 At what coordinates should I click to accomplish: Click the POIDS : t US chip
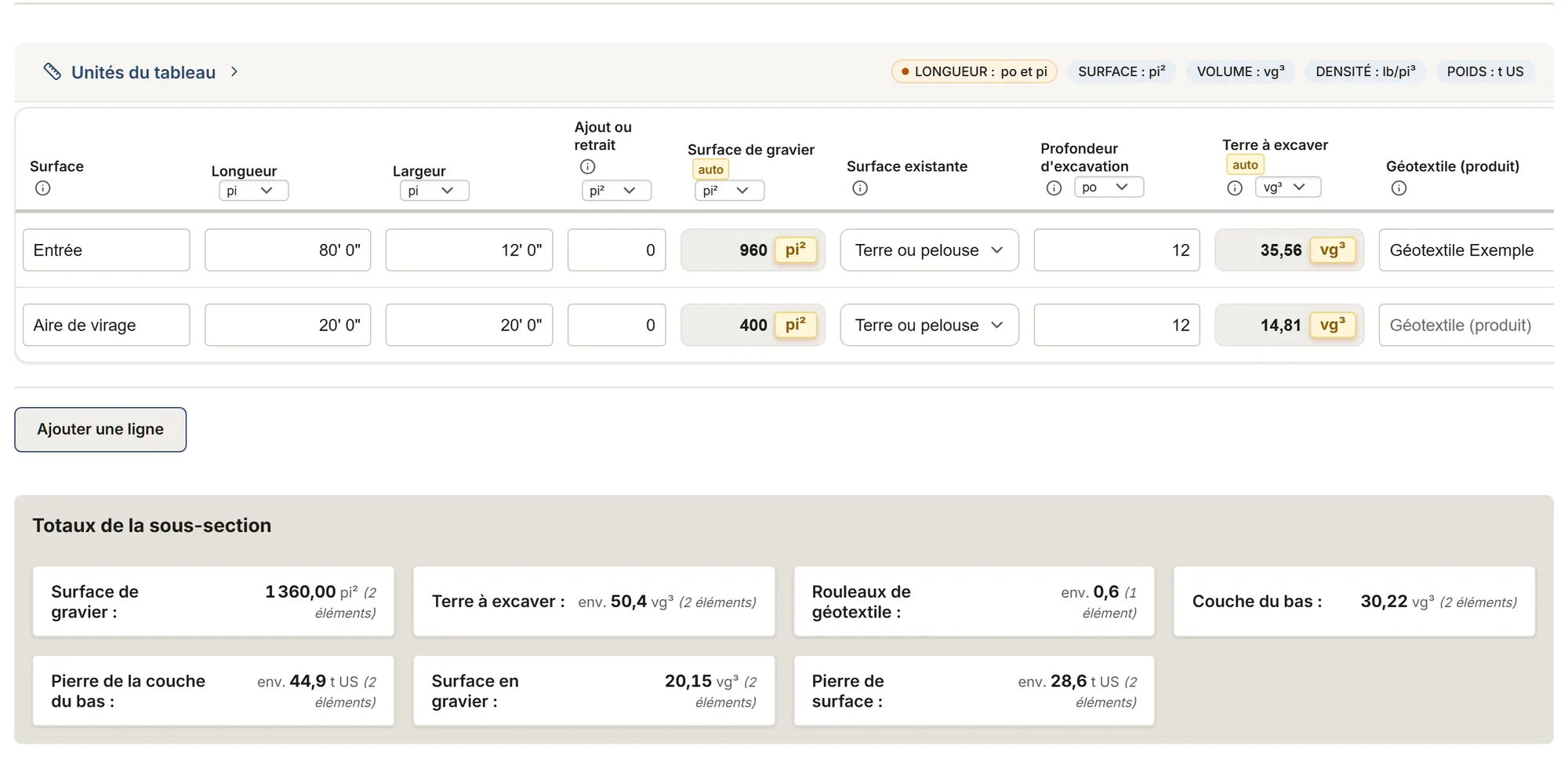(1485, 71)
